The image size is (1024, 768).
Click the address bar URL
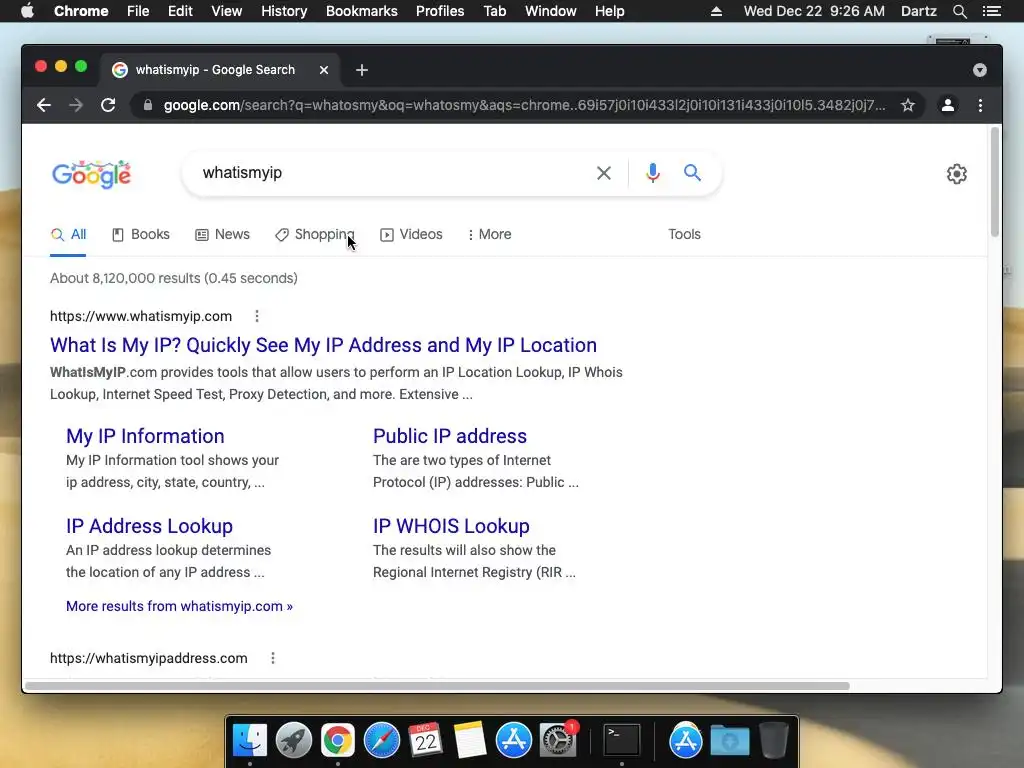(x=524, y=105)
